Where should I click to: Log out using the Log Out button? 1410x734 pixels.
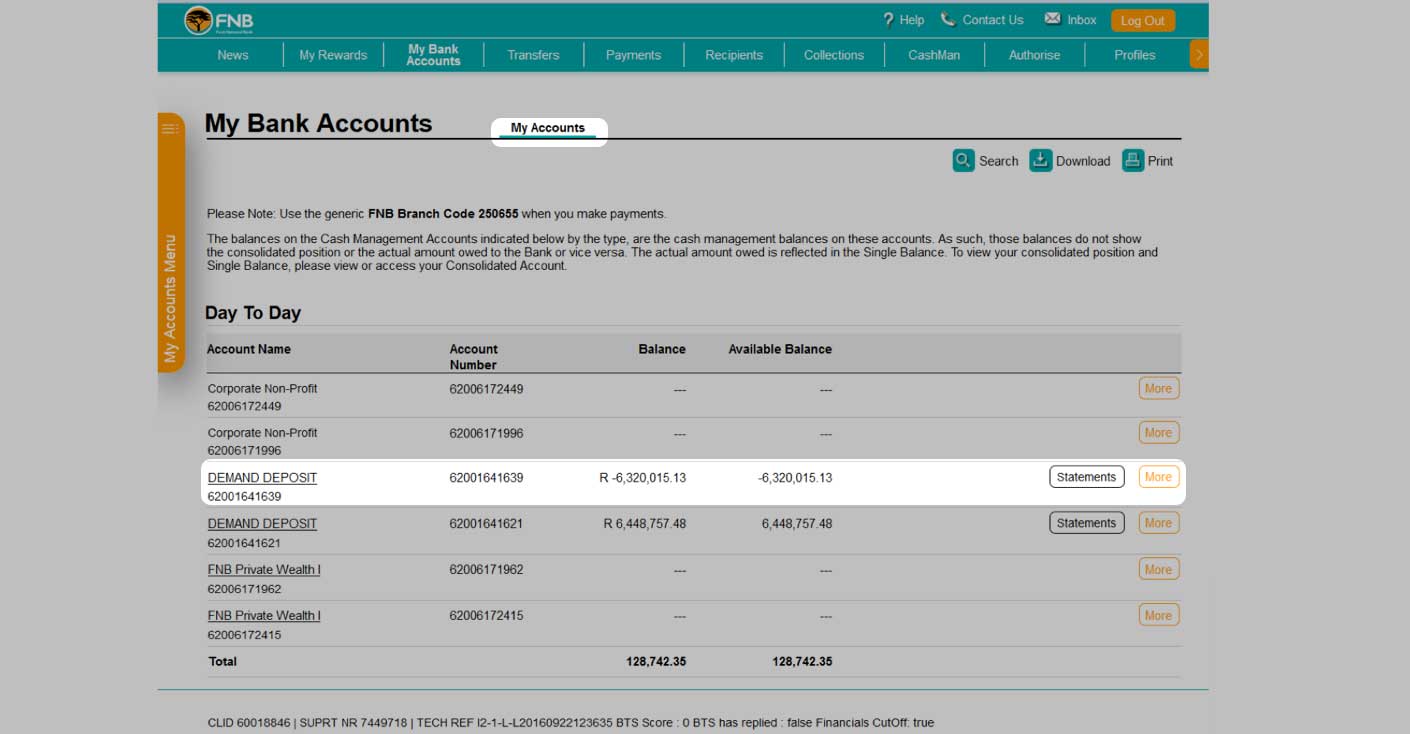1143,21
